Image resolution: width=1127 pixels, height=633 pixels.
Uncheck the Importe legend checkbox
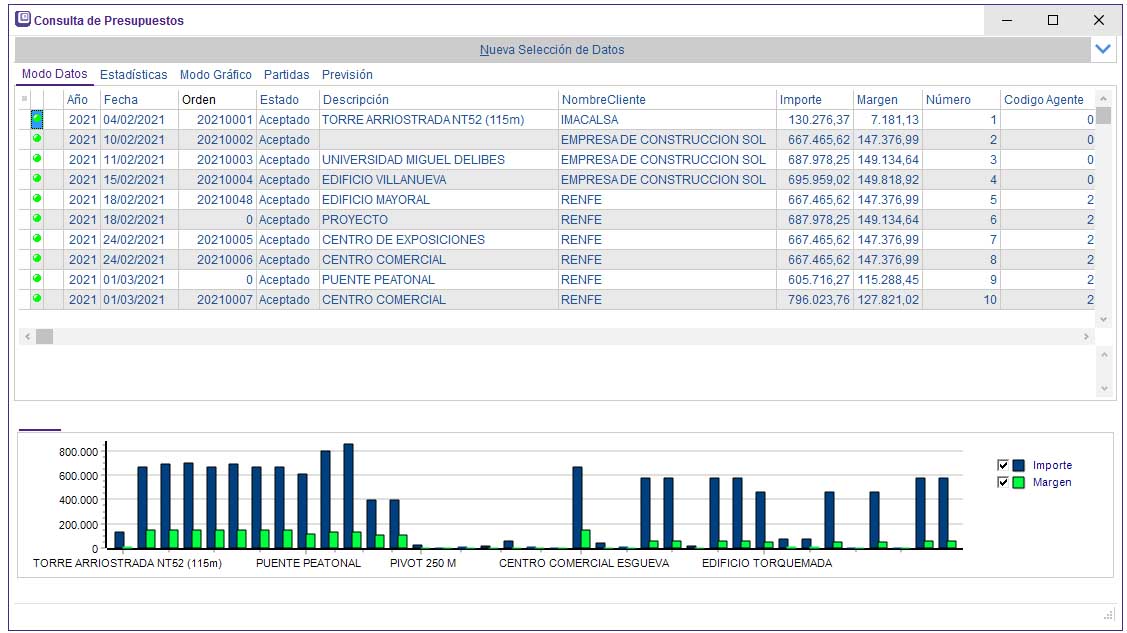(x=1003, y=465)
